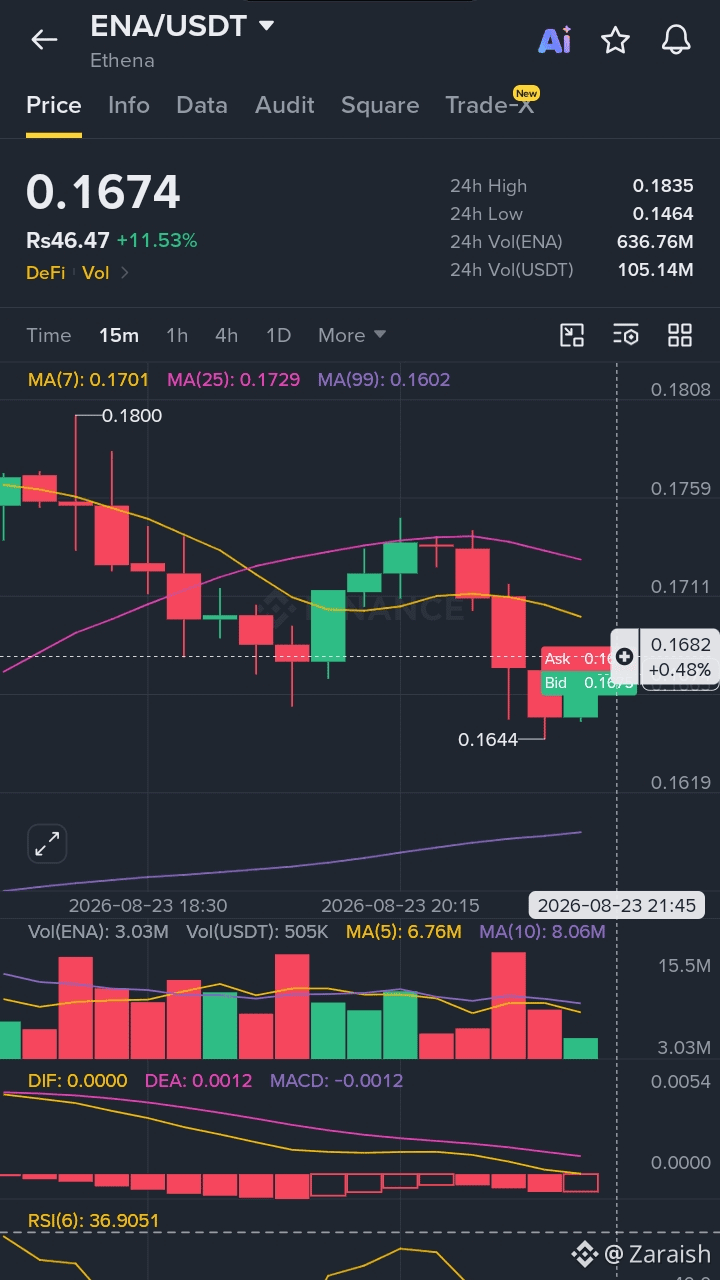This screenshot has width=720, height=1280.
Task: Tap the MA(99): 0.1602 indicator label
Action: (x=384, y=380)
